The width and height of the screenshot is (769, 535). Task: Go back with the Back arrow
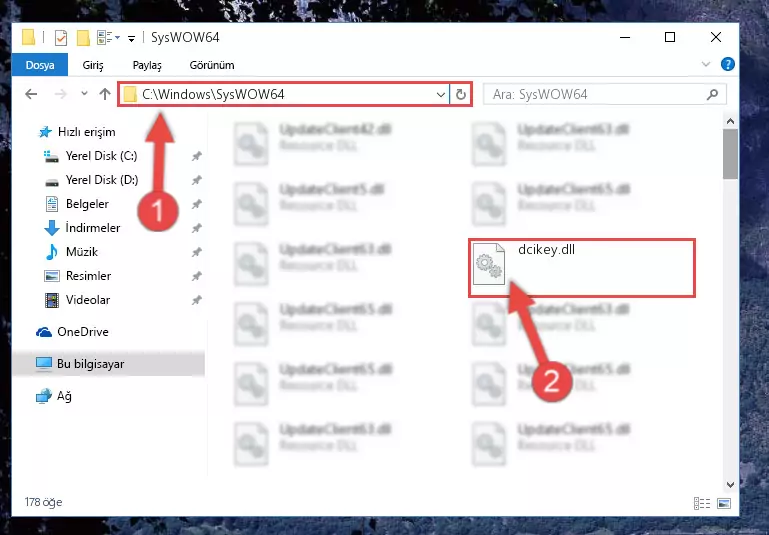click(x=31, y=94)
